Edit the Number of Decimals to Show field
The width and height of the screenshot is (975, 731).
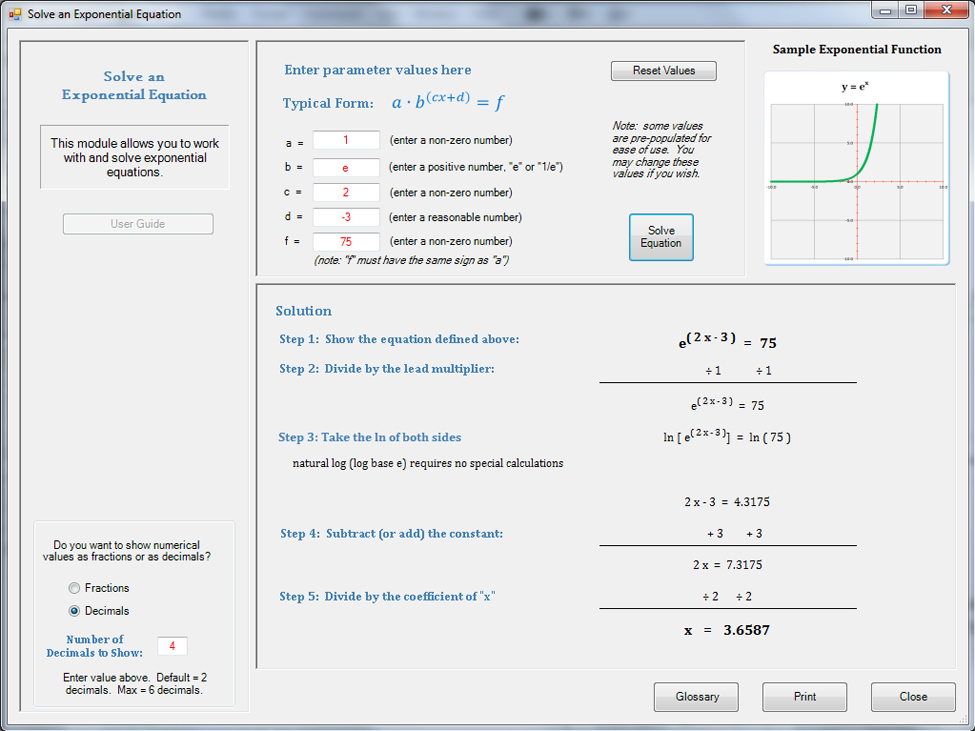172,646
